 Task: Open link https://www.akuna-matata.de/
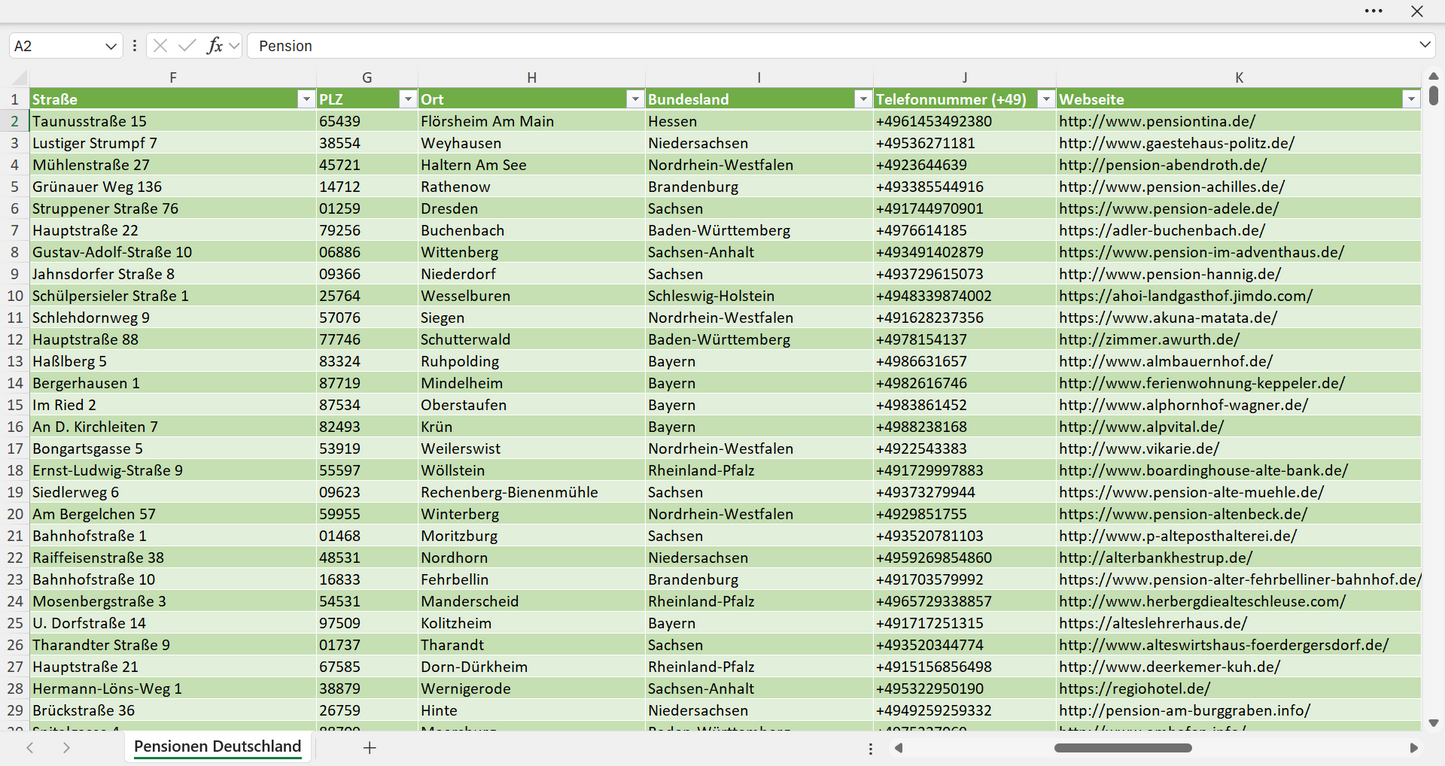tap(1168, 318)
